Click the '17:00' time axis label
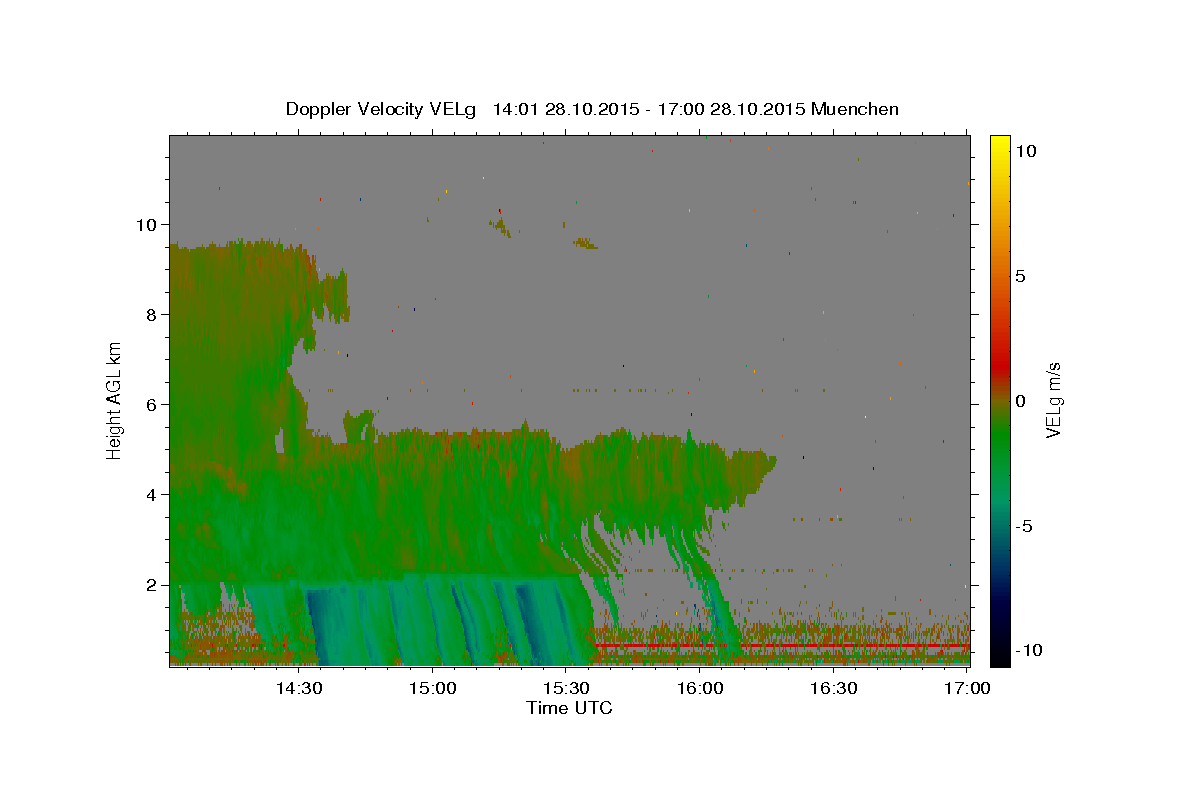This screenshot has height=800, width=1200. coord(968,688)
